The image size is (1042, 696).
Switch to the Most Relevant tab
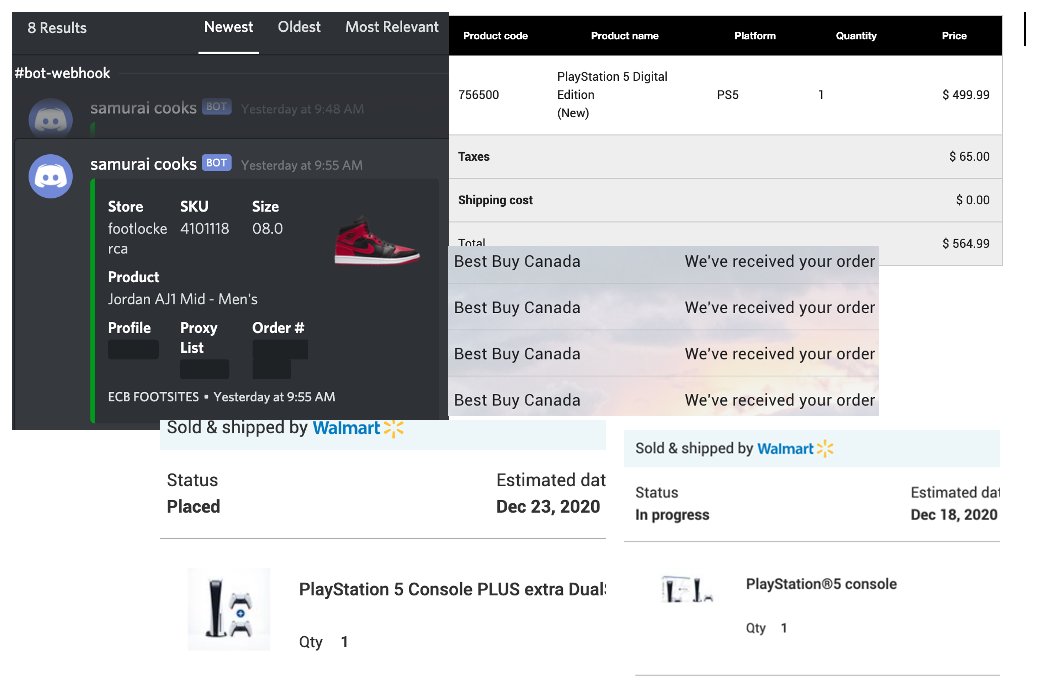(x=391, y=27)
